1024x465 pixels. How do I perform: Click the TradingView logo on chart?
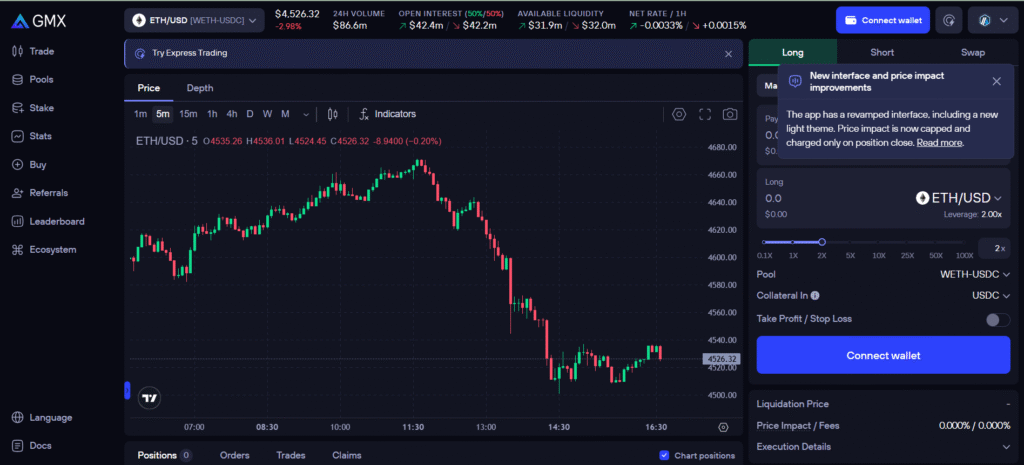150,397
